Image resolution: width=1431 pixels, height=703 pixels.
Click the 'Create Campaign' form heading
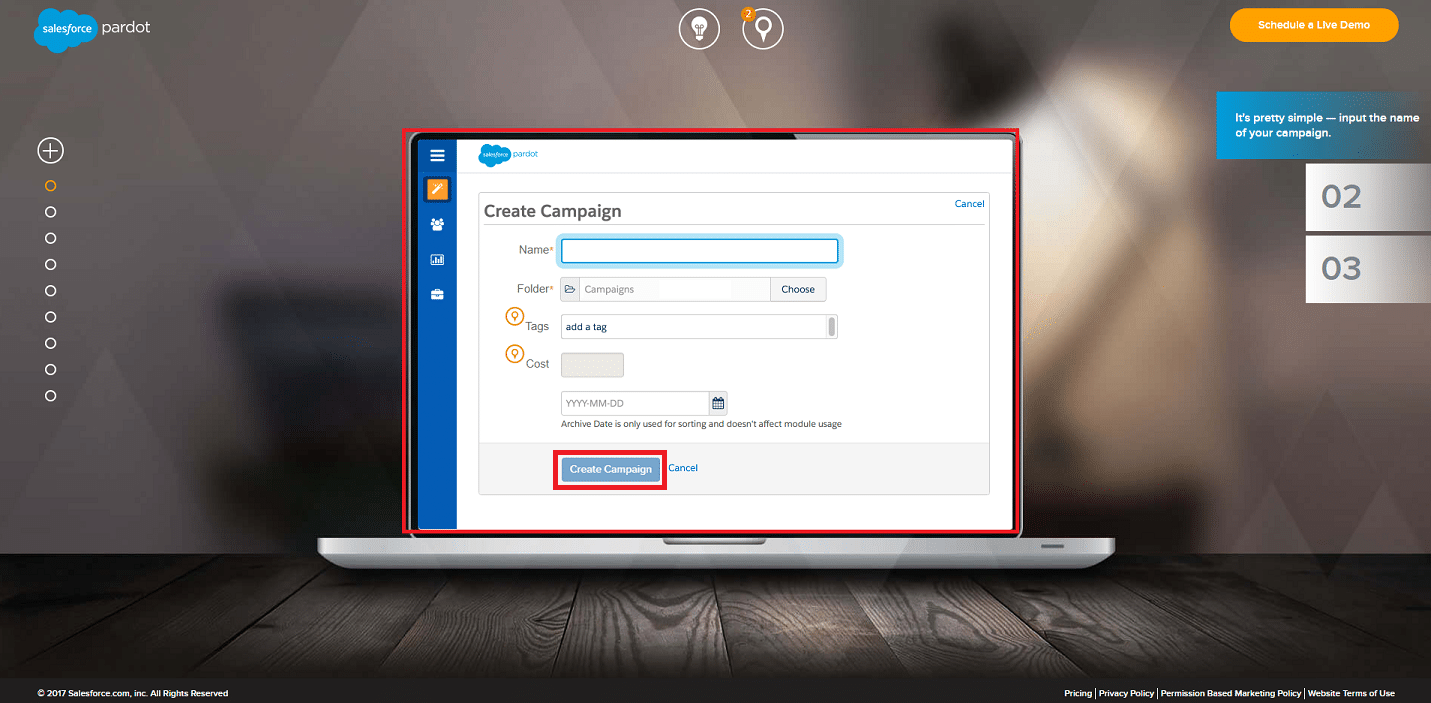pos(553,211)
